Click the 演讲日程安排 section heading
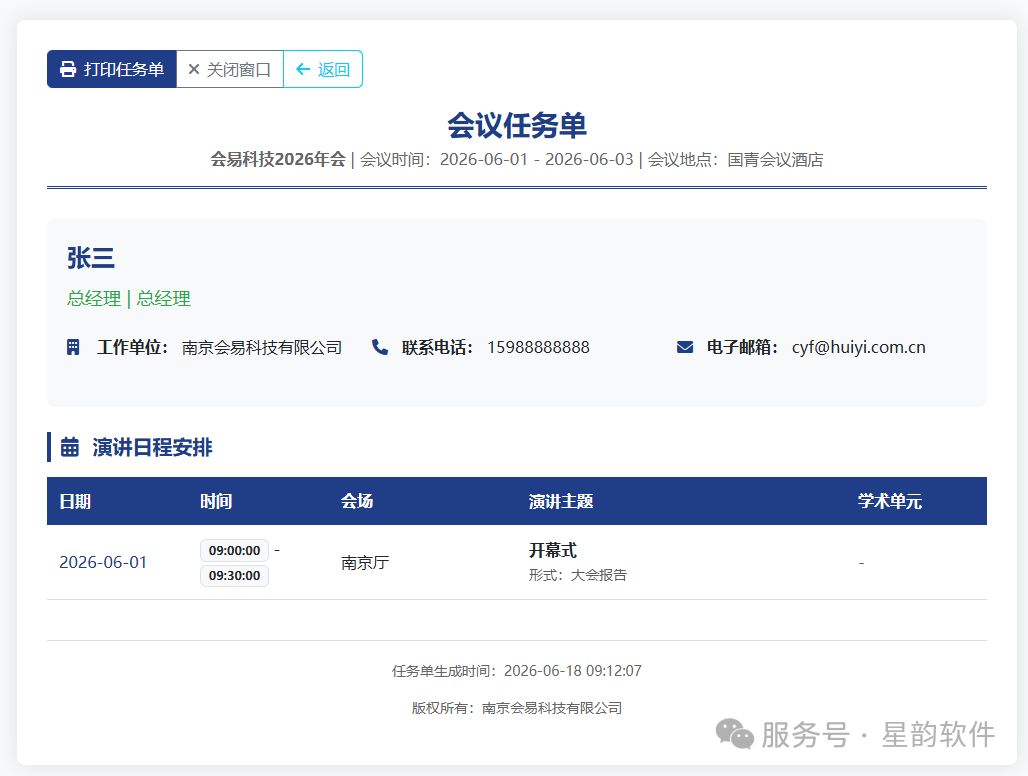This screenshot has width=1028, height=776. click(x=152, y=447)
